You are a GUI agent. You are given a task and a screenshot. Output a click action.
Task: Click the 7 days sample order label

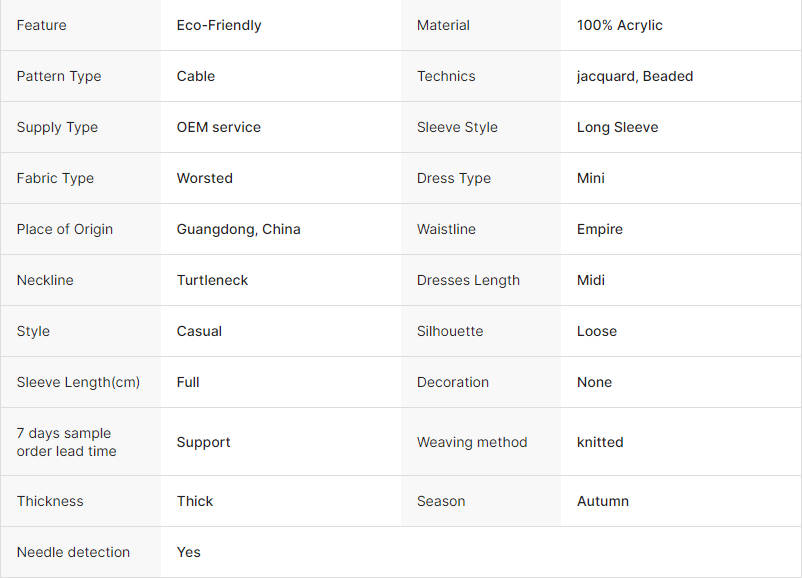[x=66, y=442]
